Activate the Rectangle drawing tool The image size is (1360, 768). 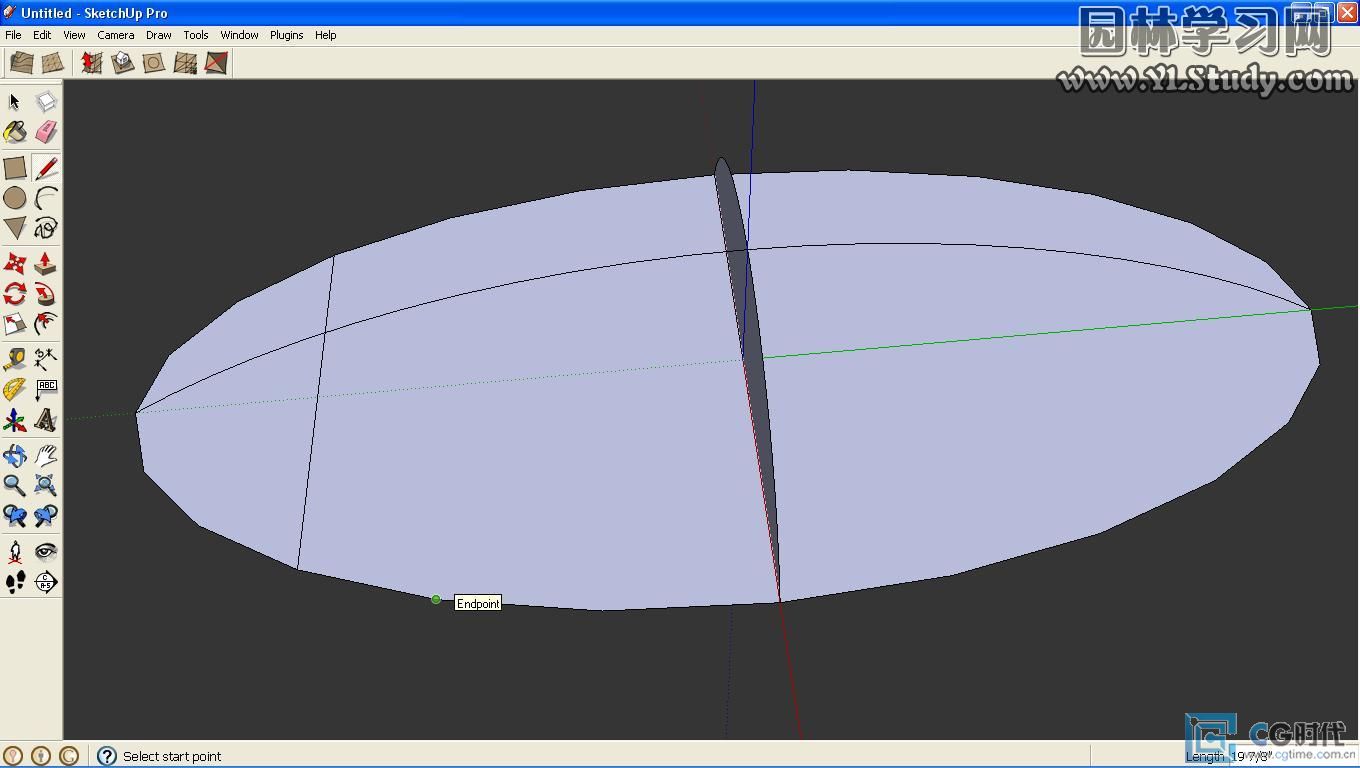tap(14, 168)
